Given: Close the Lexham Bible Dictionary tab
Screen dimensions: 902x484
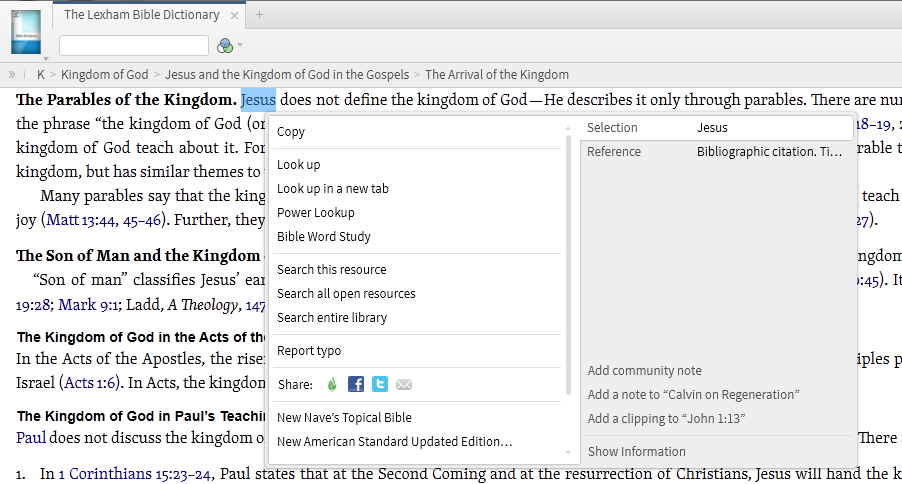Looking at the screenshot, I should (x=234, y=16).
